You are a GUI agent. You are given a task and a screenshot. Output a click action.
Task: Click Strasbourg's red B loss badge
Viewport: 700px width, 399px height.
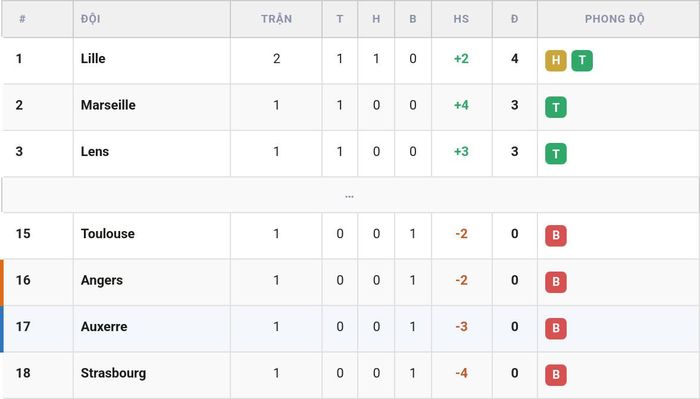tap(555, 375)
